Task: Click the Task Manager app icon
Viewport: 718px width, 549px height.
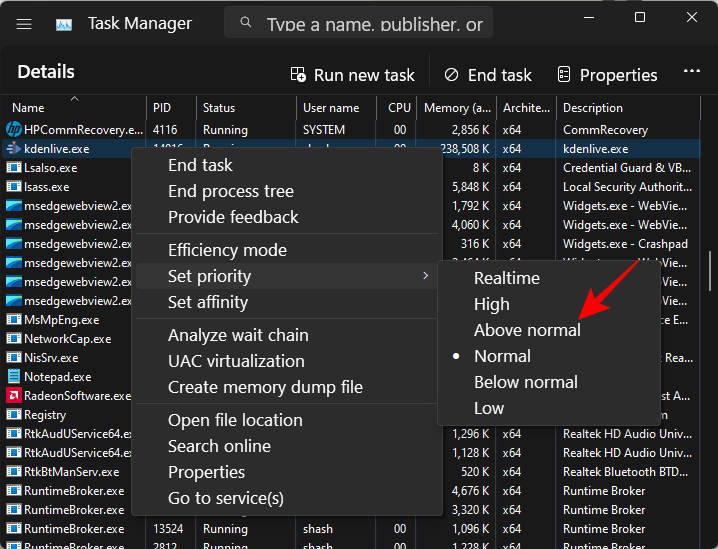Action: click(x=64, y=24)
